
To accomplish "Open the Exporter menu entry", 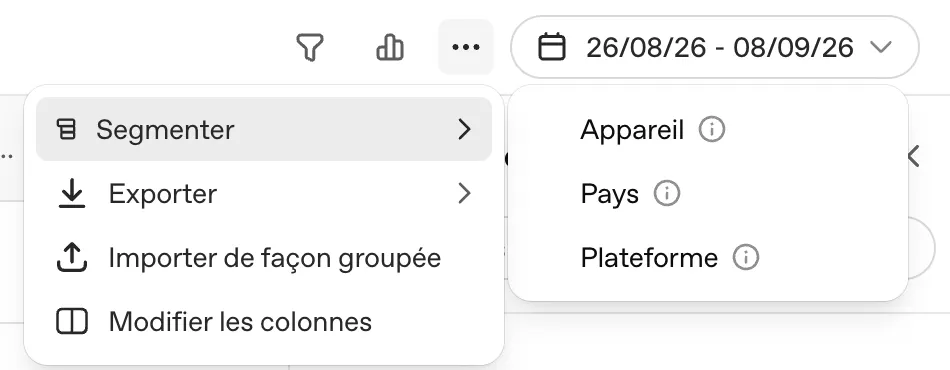I will click(x=264, y=194).
